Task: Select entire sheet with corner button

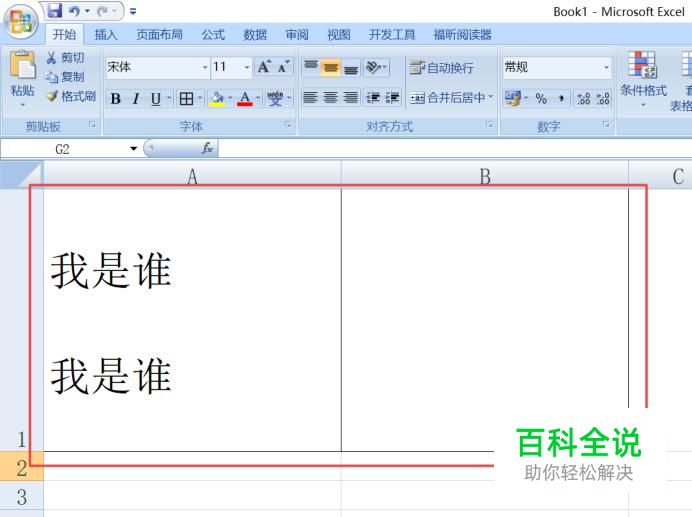Action: pos(22,175)
